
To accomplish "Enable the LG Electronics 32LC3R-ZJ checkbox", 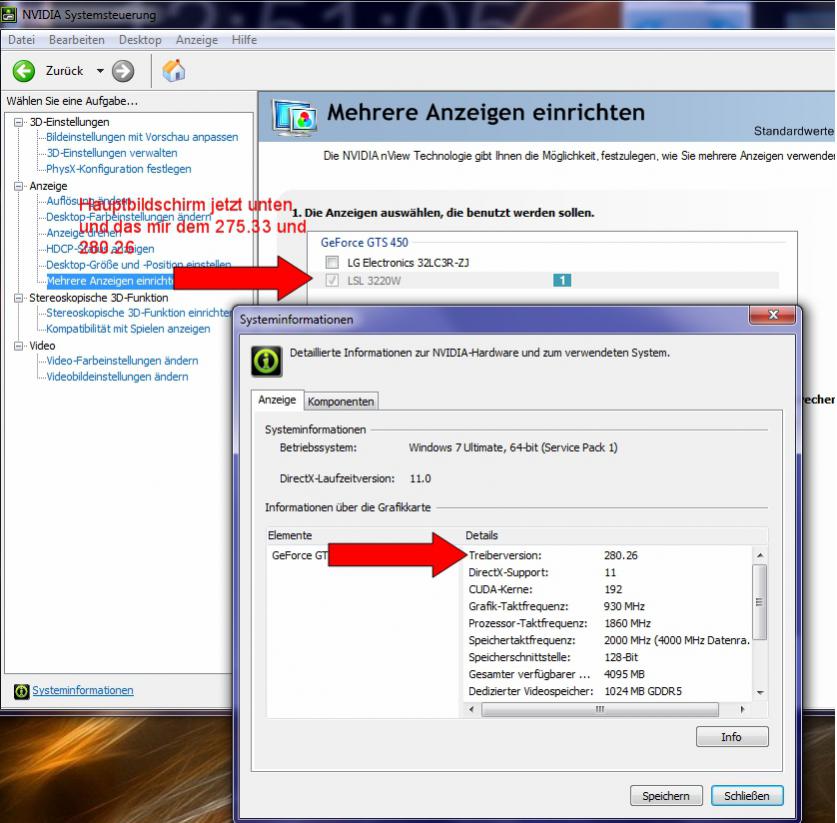I will (332, 262).
